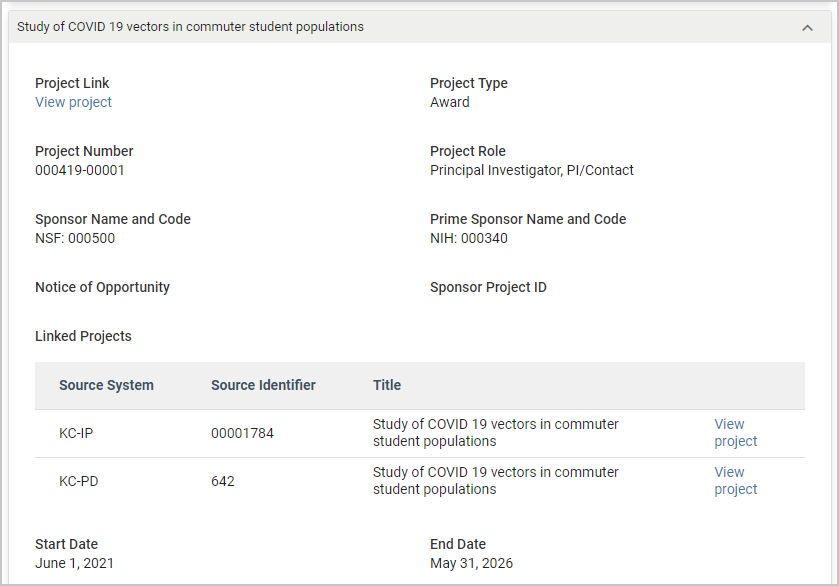Click the start date June 1, 2021
This screenshot has width=839, height=586.
[74, 563]
